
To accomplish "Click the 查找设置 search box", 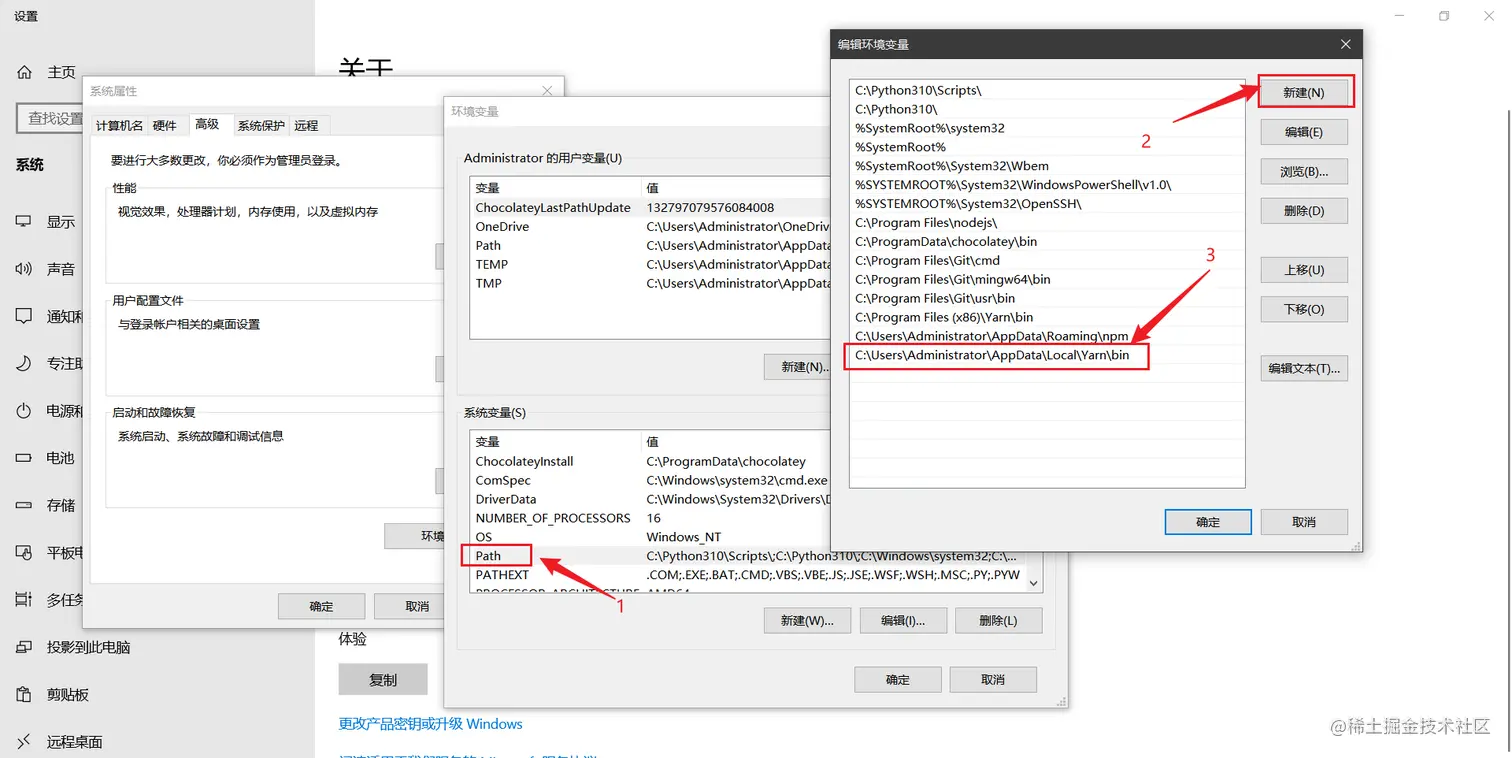I will click(52, 118).
